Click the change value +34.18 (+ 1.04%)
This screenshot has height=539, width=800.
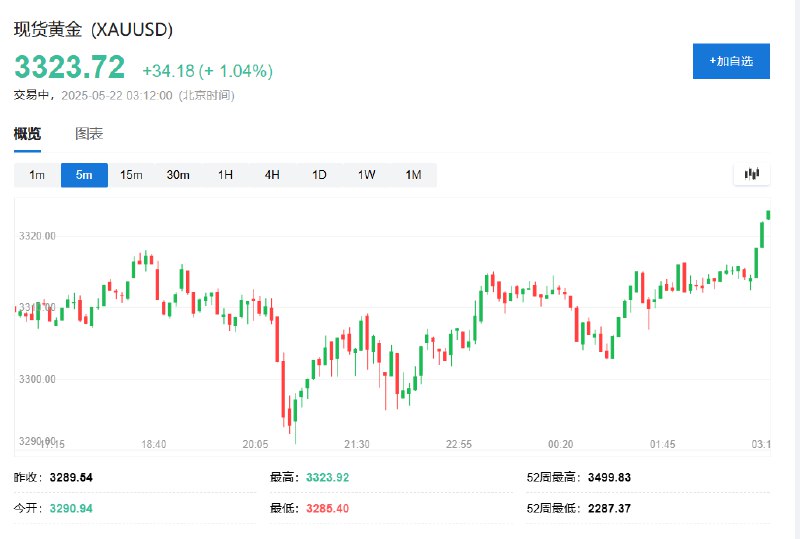click(208, 71)
